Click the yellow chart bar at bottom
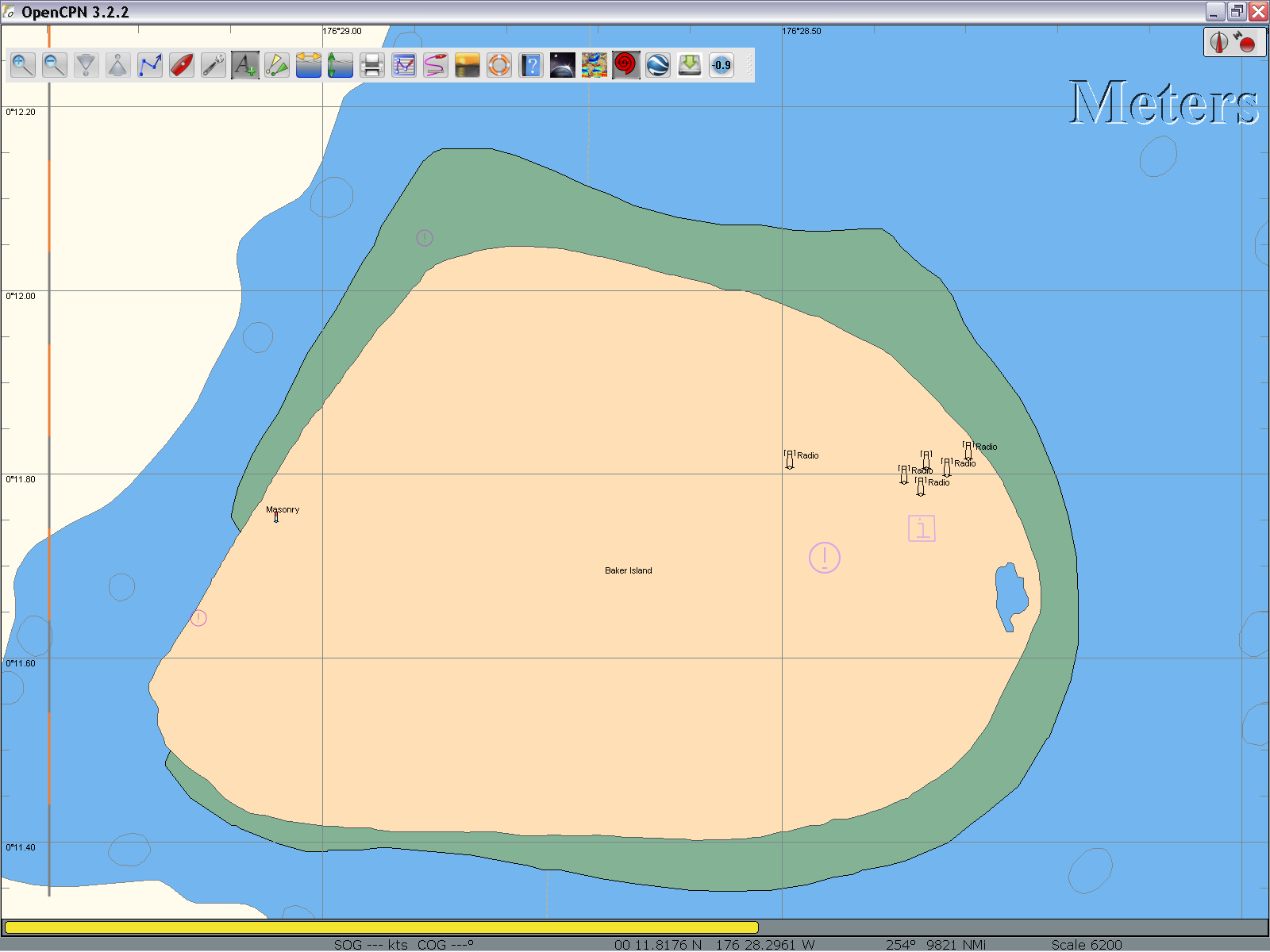The image size is (1270, 952). click(381, 927)
